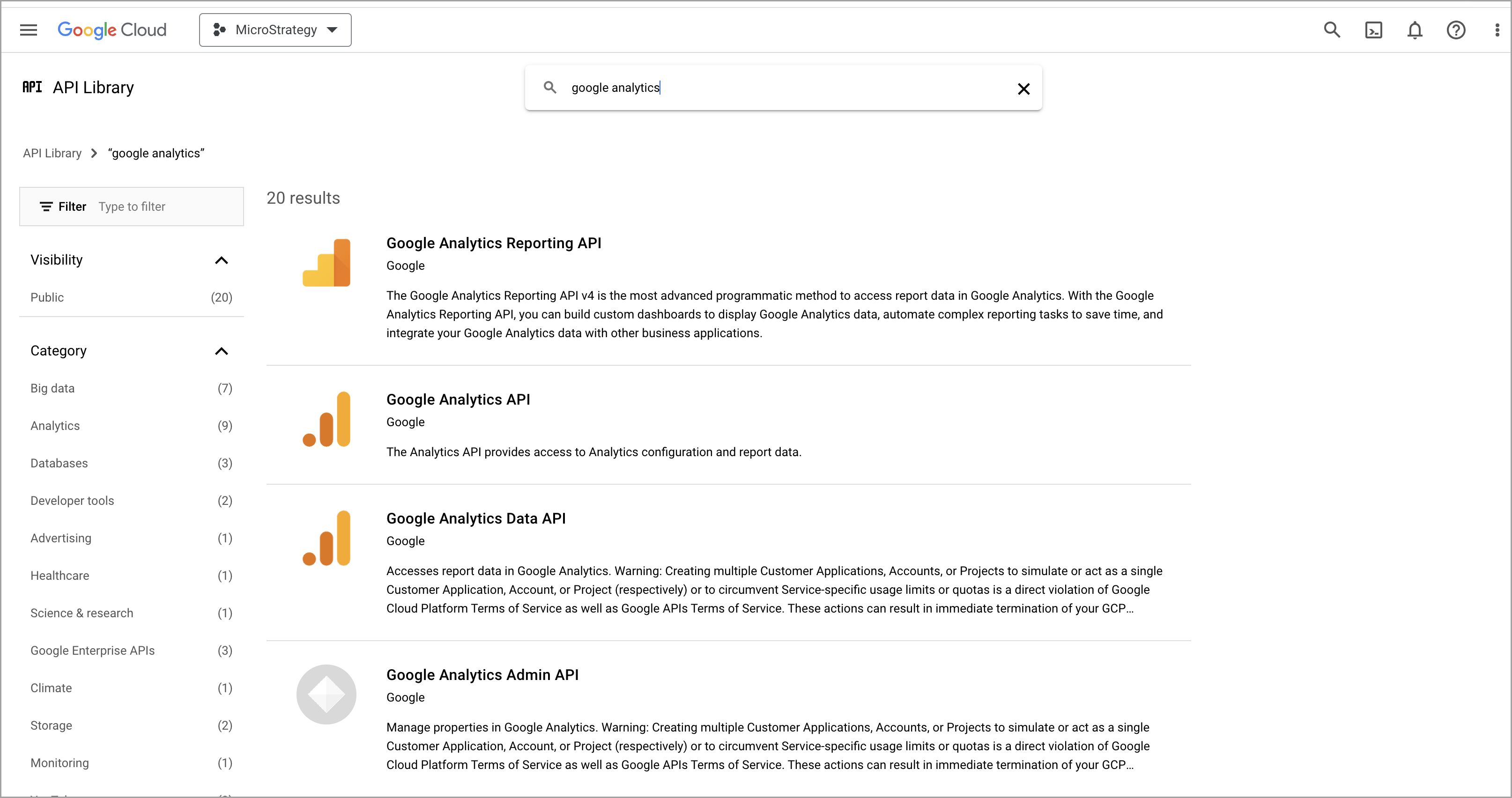Activate Cloud Shell terminal icon
The width and height of the screenshot is (1512, 798).
click(1373, 30)
